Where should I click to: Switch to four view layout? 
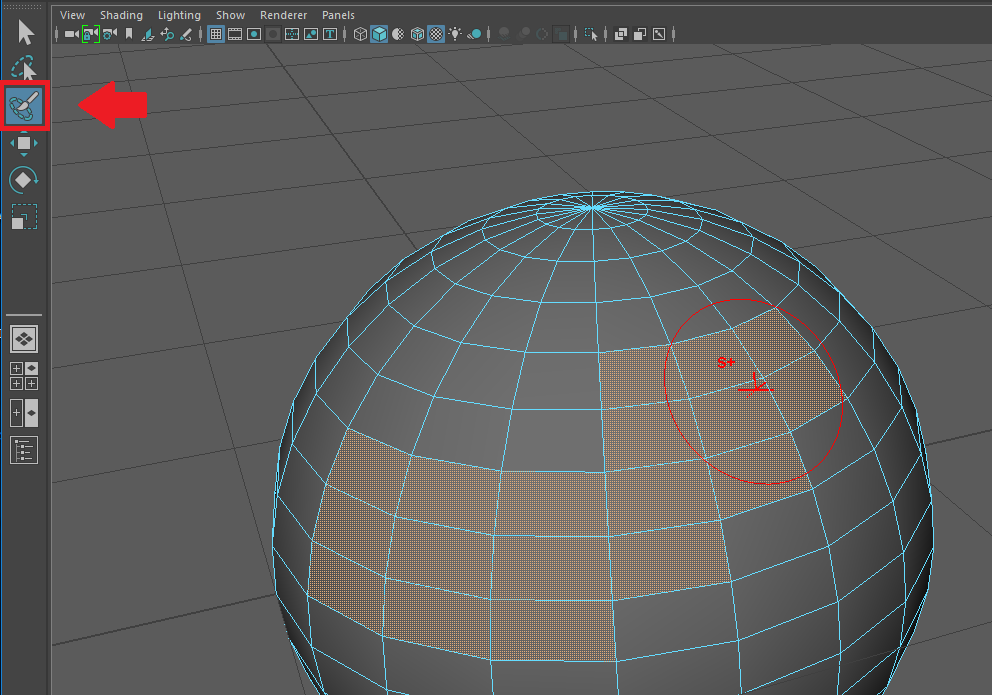(24, 375)
